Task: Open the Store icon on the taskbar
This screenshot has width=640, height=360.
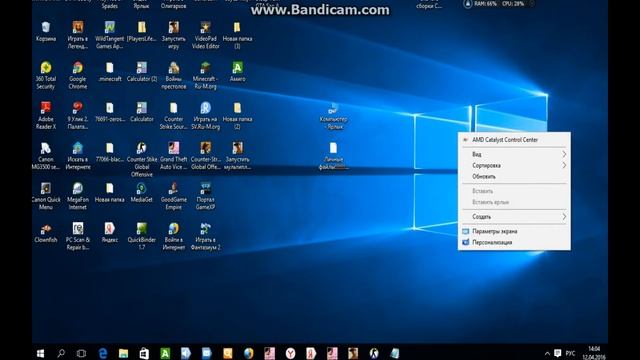Action: coord(144,353)
